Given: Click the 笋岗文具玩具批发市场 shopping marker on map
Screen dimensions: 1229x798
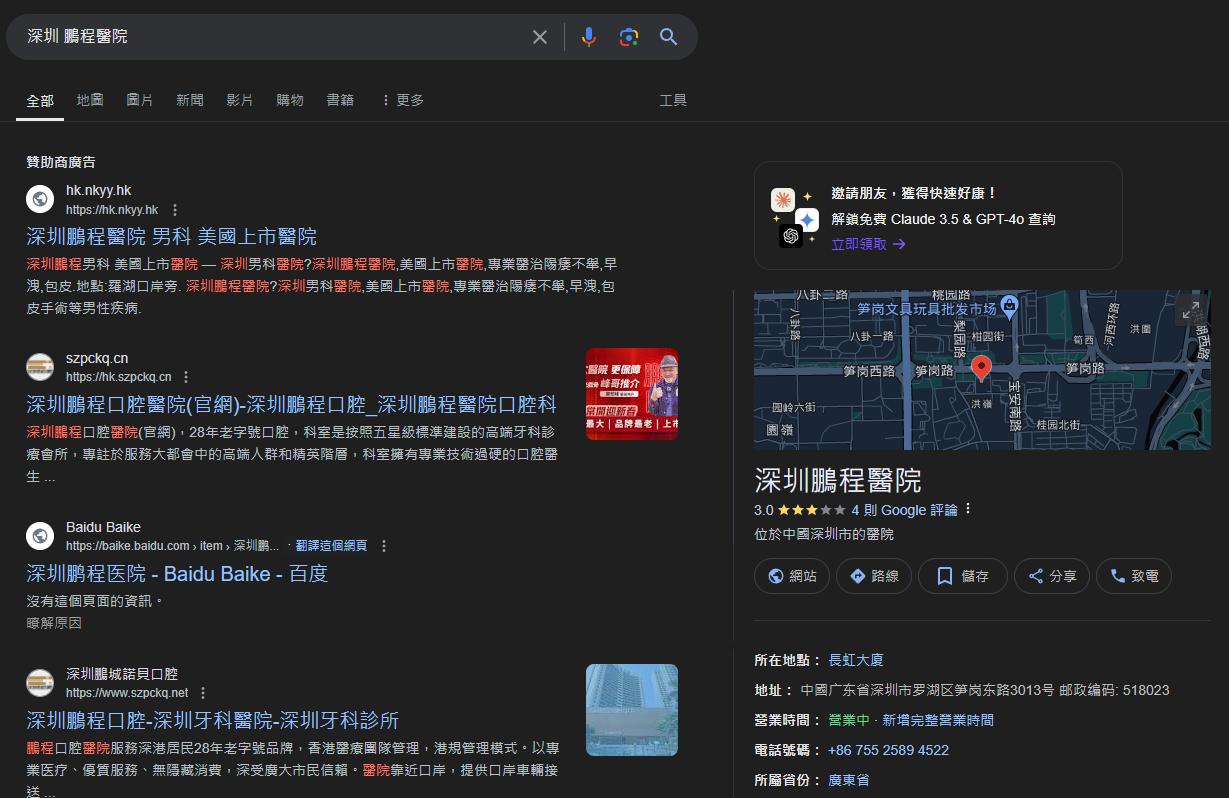Looking at the screenshot, I should [1008, 305].
